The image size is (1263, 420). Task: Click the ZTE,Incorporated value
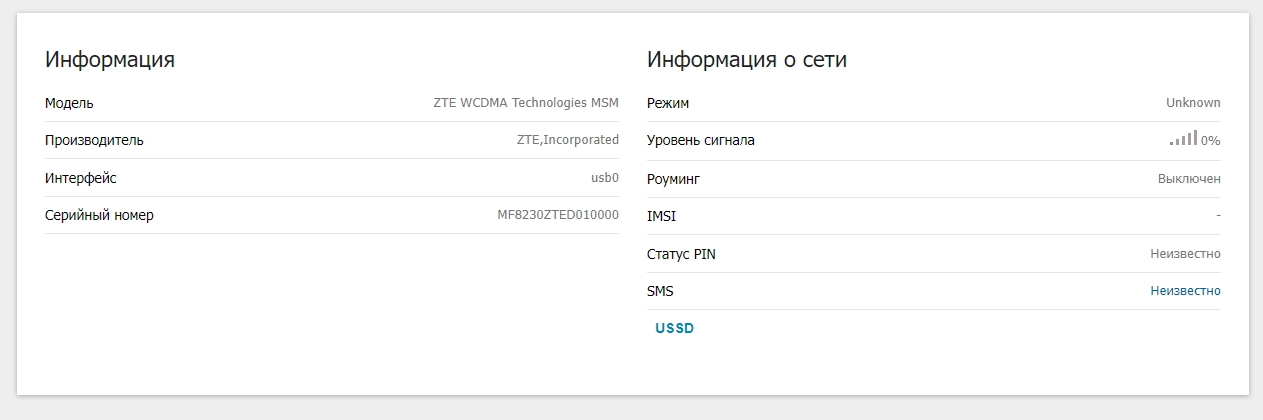coord(567,140)
